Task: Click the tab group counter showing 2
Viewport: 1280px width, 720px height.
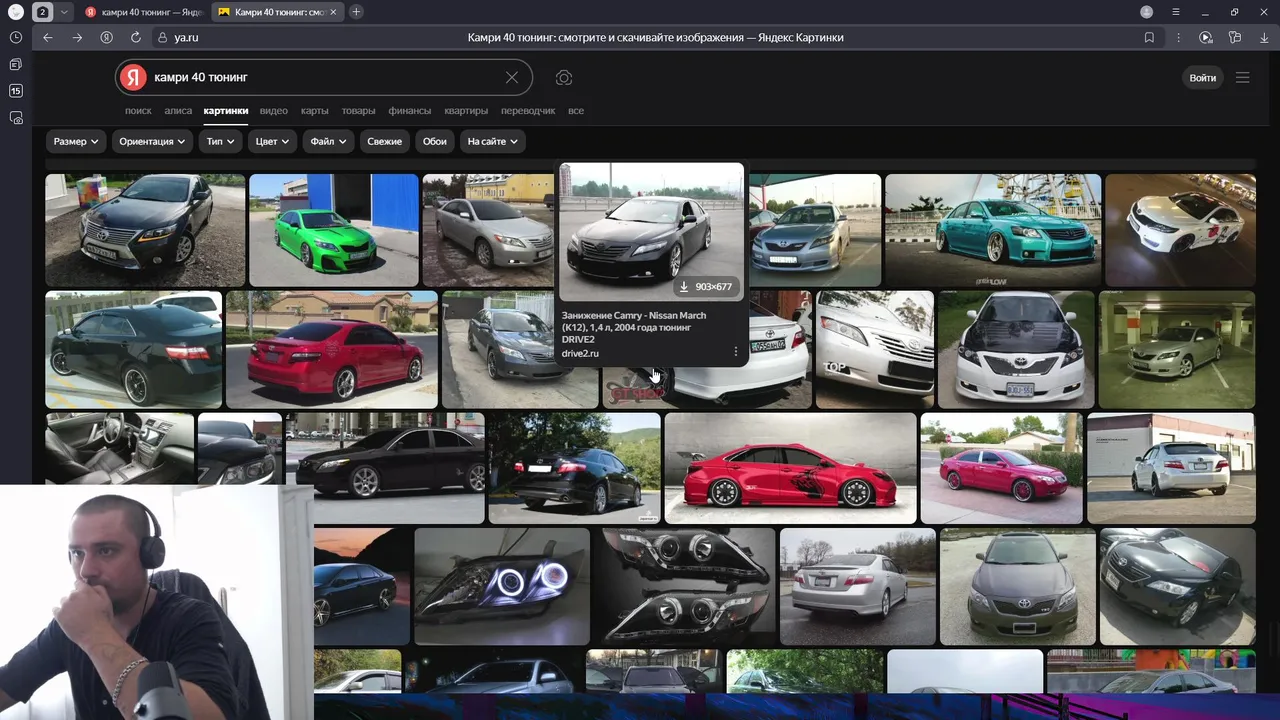Action: click(x=43, y=12)
